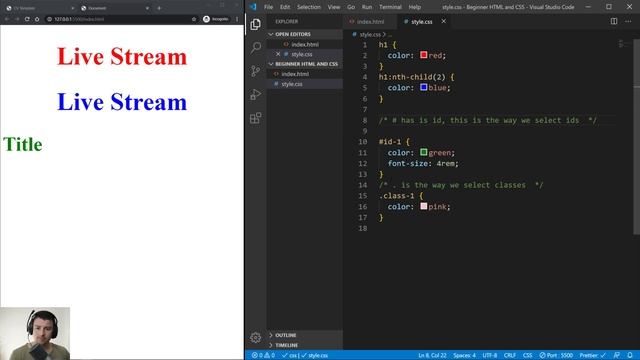The height and width of the screenshot is (360, 640).
Task: Open the Terminal menu
Action: point(390,7)
